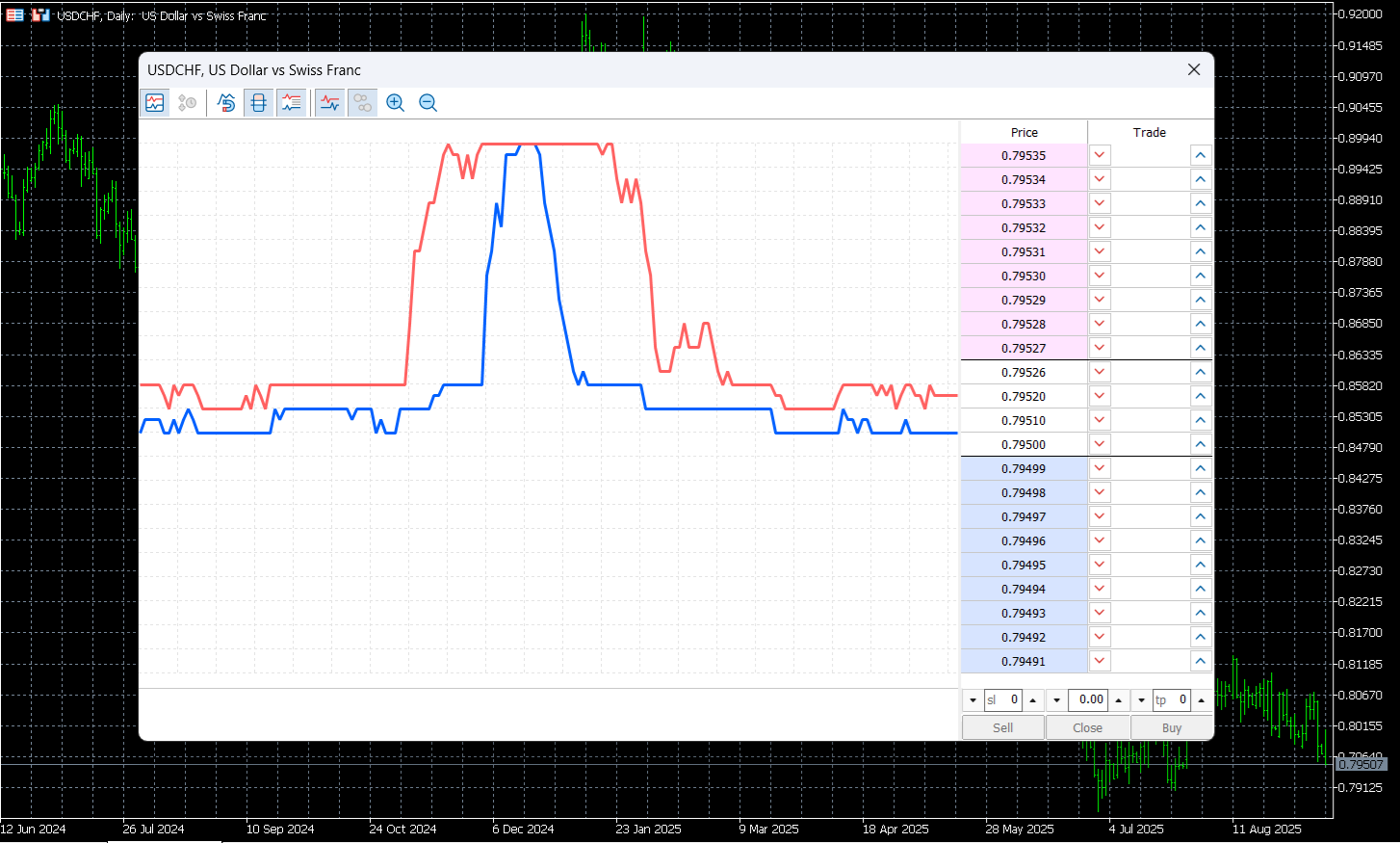The image size is (1400, 843).
Task: Decrease the take profit (tp) value
Action: point(1142,700)
